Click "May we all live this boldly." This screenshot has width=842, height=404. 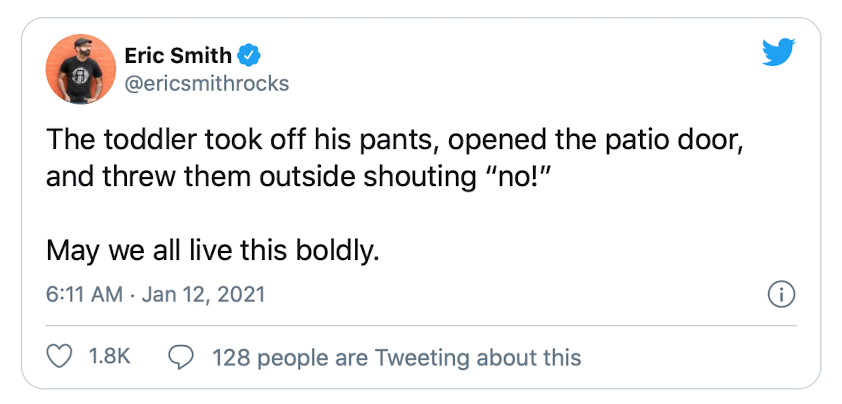pos(213,249)
